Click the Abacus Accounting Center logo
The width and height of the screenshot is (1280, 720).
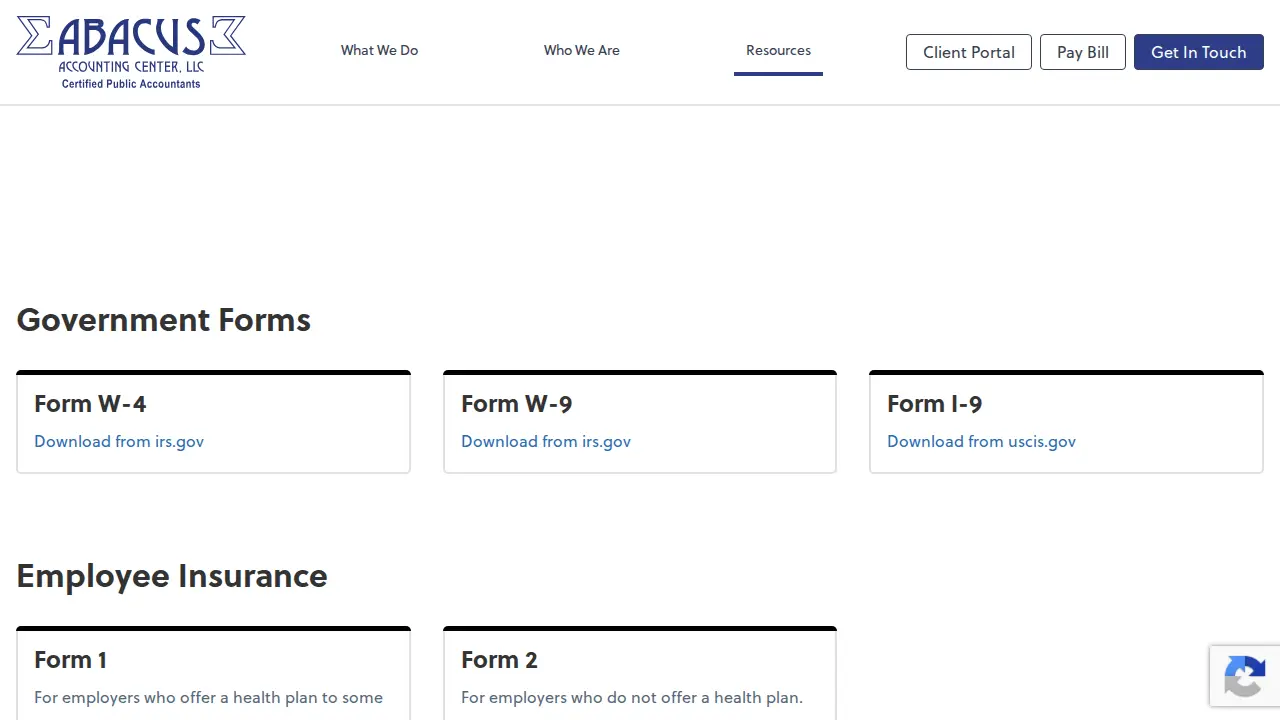click(x=131, y=52)
